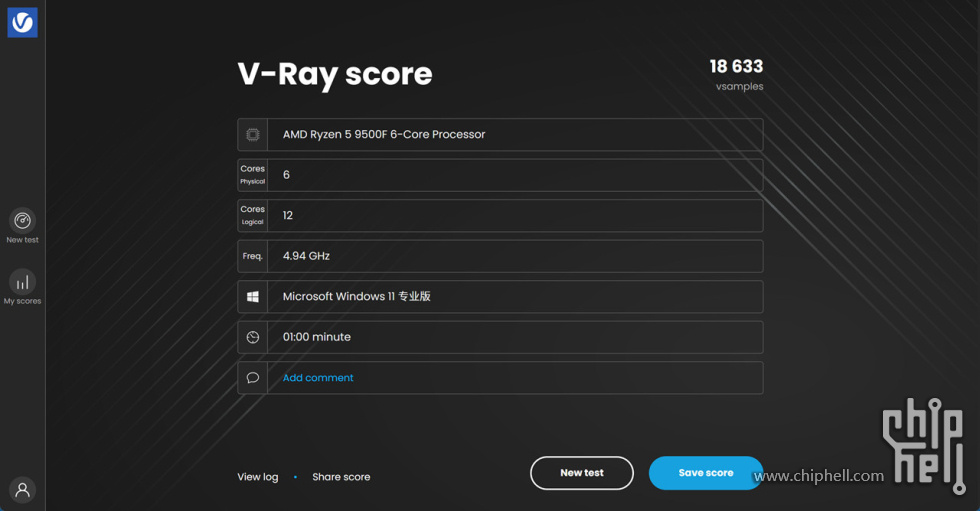The height and width of the screenshot is (511, 980).
Task: Open My scores in the sidebar
Action: [x=22, y=287]
